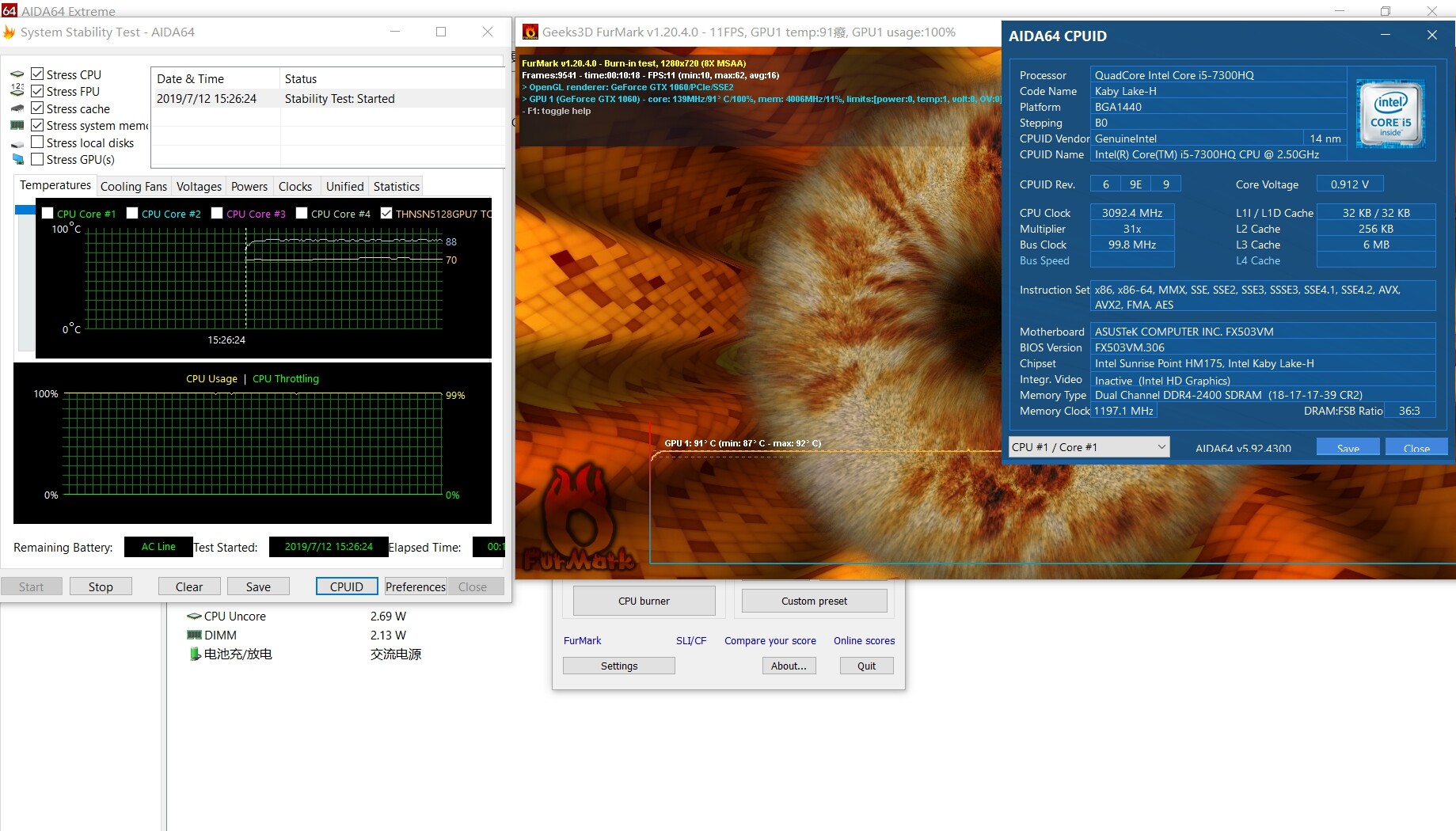Select the Statistics tab
The width and height of the screenshot is (1456, 831).
pyautogui.click(x=397, y=187)
